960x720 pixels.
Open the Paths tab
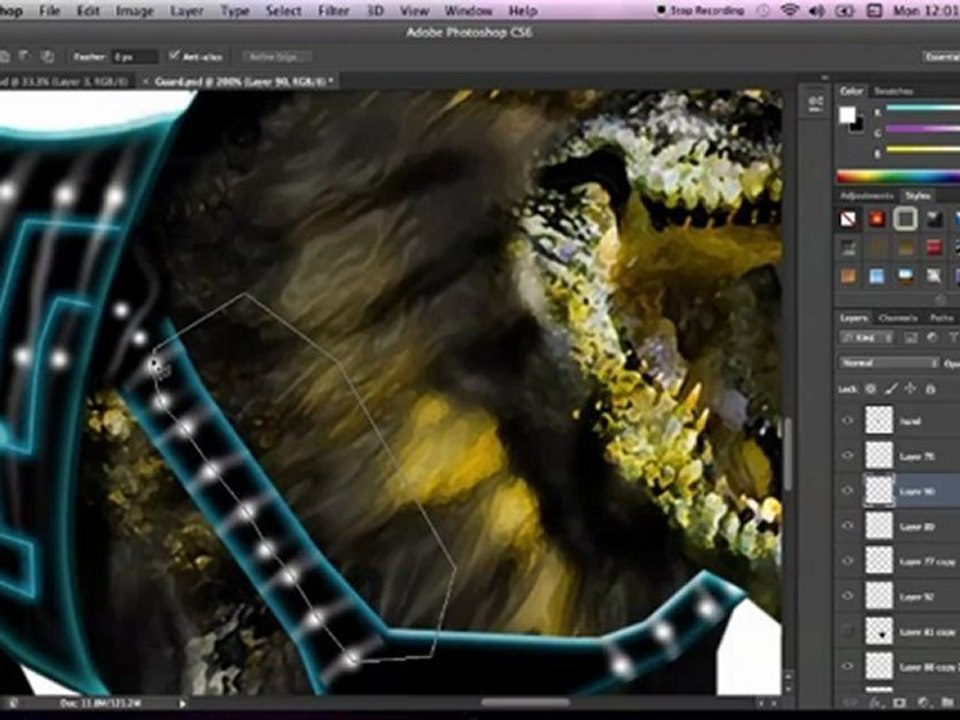[941, 318]
